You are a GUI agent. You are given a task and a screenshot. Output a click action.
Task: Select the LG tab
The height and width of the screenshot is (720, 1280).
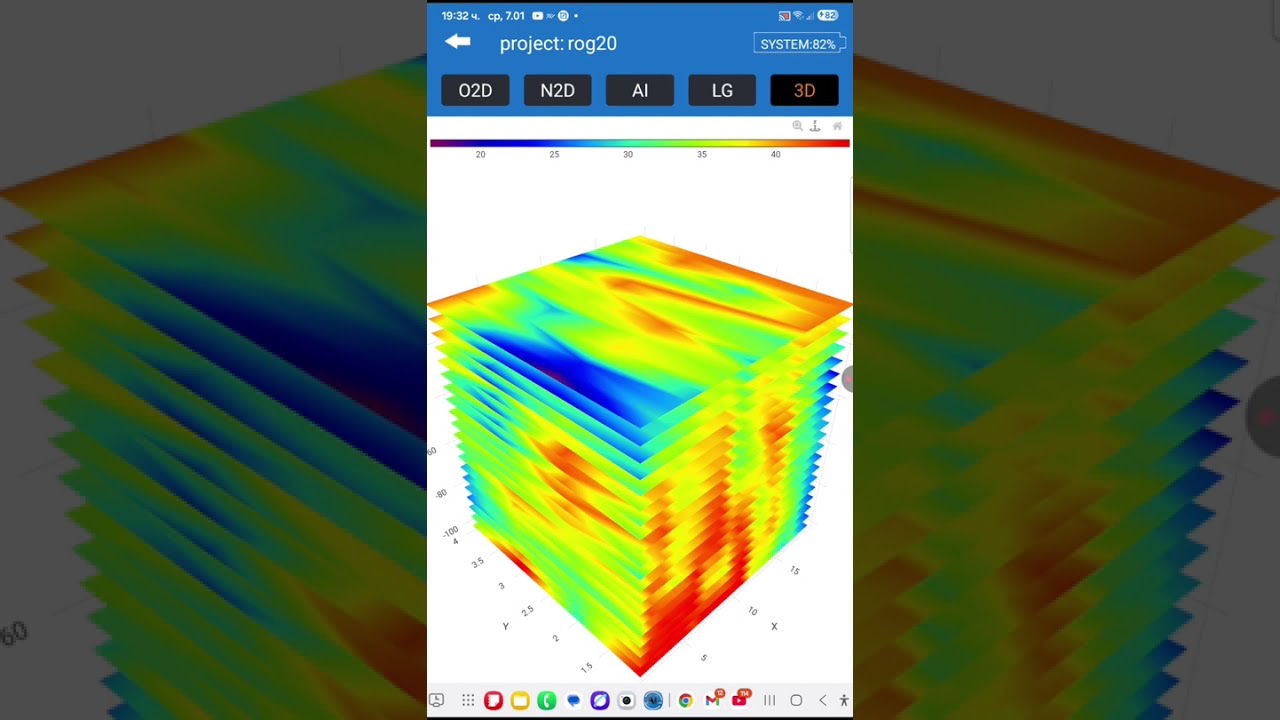(722, 90)
